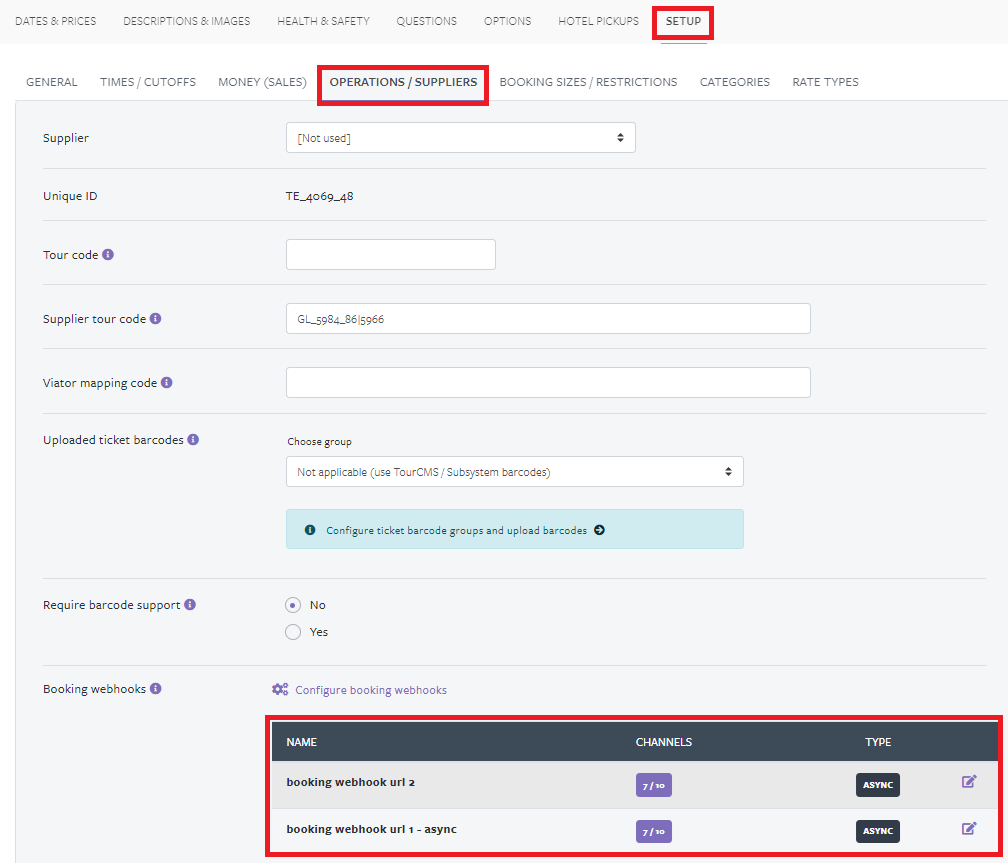This screenshot has width=1008, height=863.
Task: Open the Supplier dropdown
Action: 460,138
